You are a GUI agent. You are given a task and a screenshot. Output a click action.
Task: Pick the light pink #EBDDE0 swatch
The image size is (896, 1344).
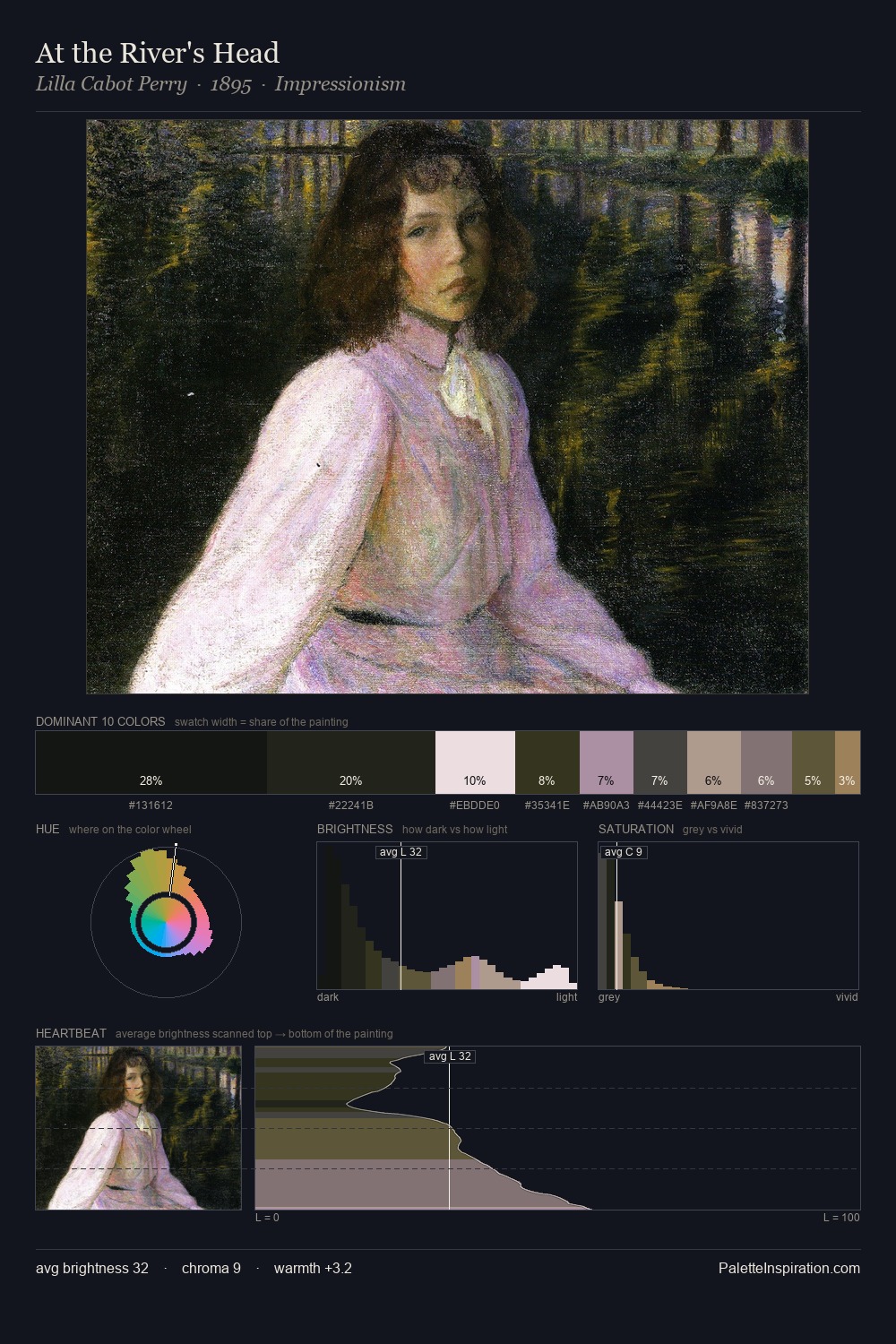[475, 762]
